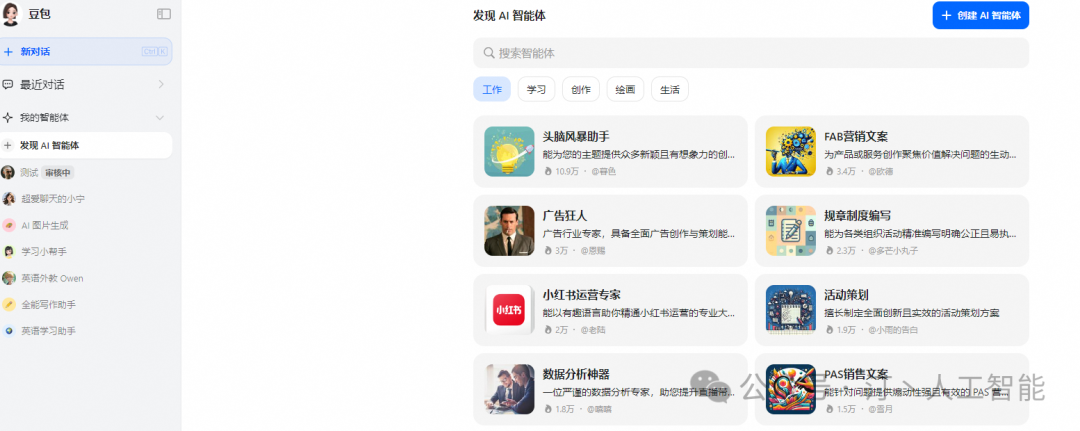Open 小红书运营专家 card title
The width and height of the screenshot is (1080, 431).
pyautogui.click(x=581, y=295)
